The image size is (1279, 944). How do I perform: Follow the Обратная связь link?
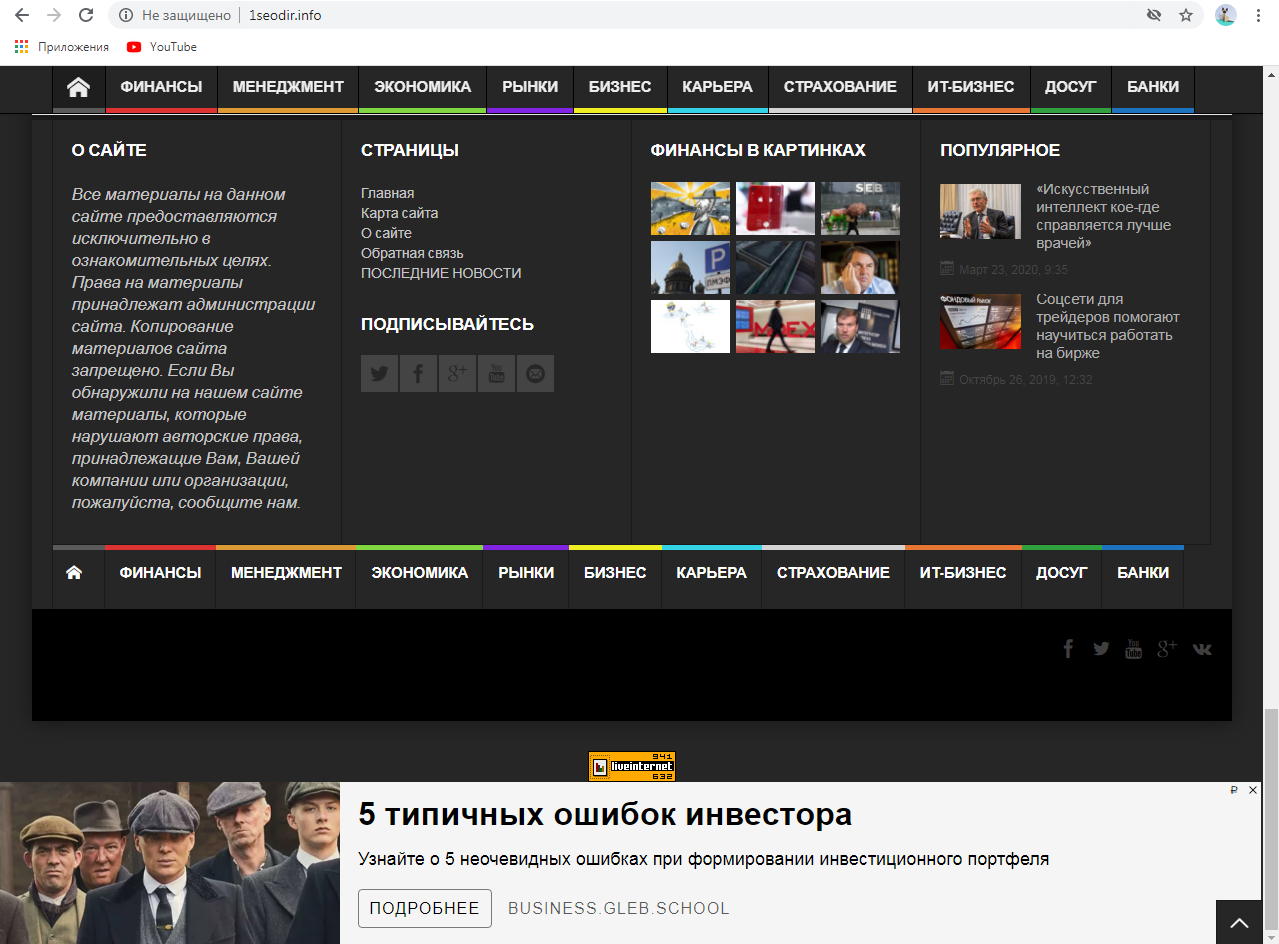tap(412, 253)
